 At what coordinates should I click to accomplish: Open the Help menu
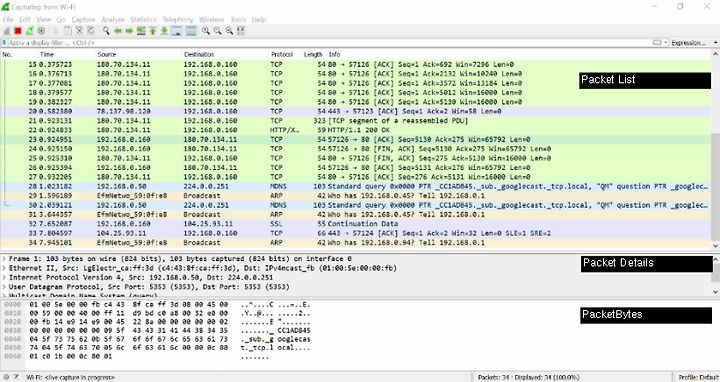click(x=259, y=19)
